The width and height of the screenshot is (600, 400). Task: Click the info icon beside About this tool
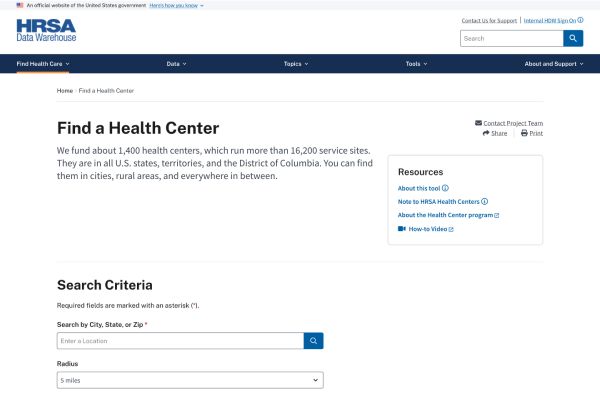tap(445, 188)
